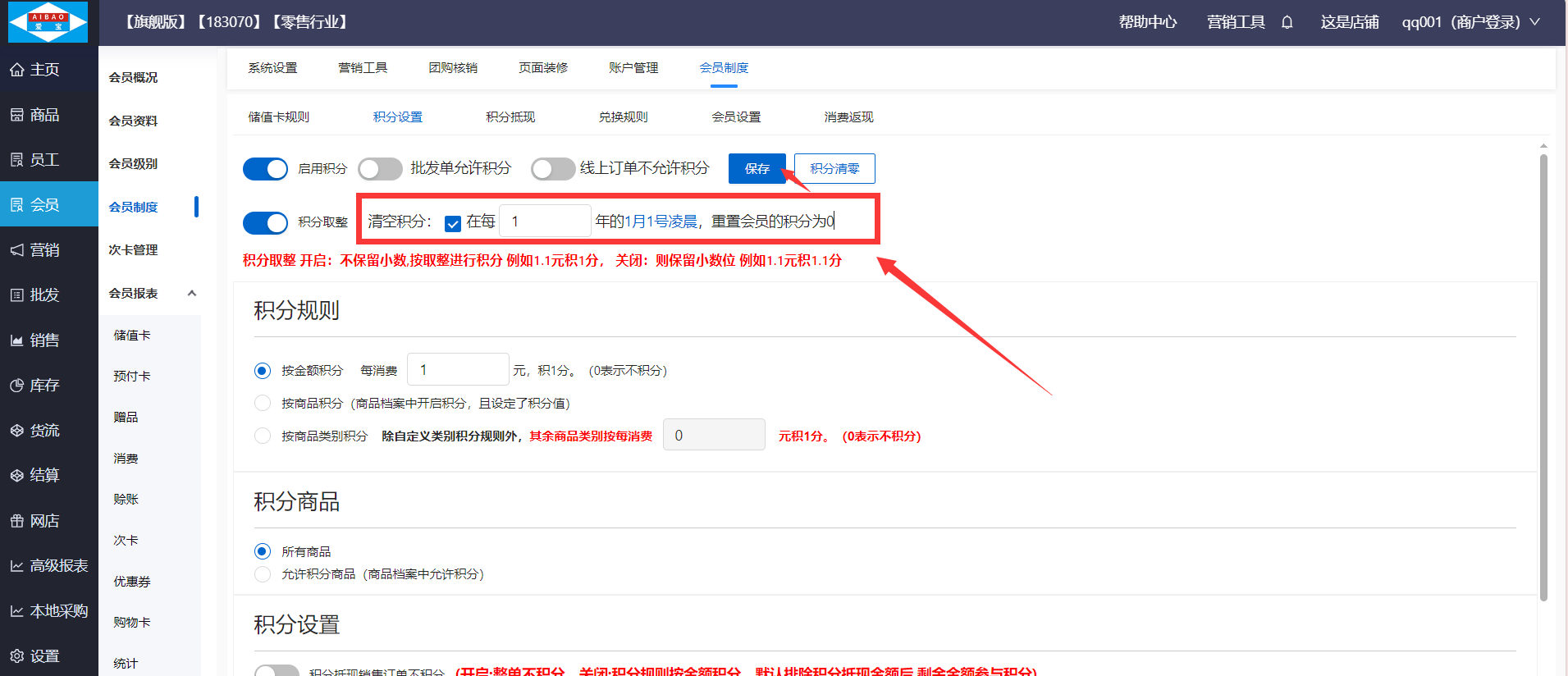Open 营销 via its megaphone icon
1568x676 pixels.
coord(16,250)
